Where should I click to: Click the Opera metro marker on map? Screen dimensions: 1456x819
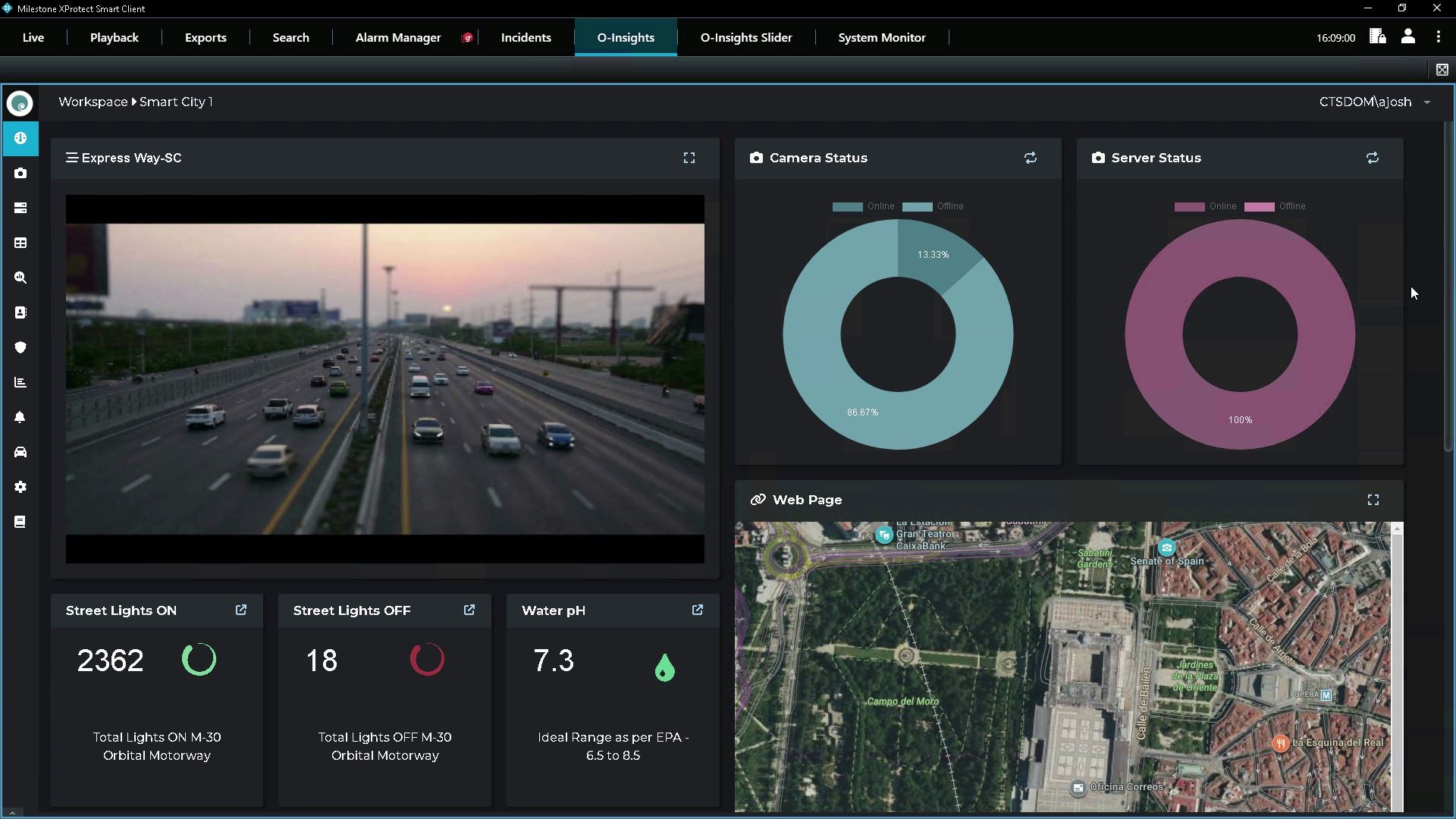pyautogui.click(x=1326, y=695)
